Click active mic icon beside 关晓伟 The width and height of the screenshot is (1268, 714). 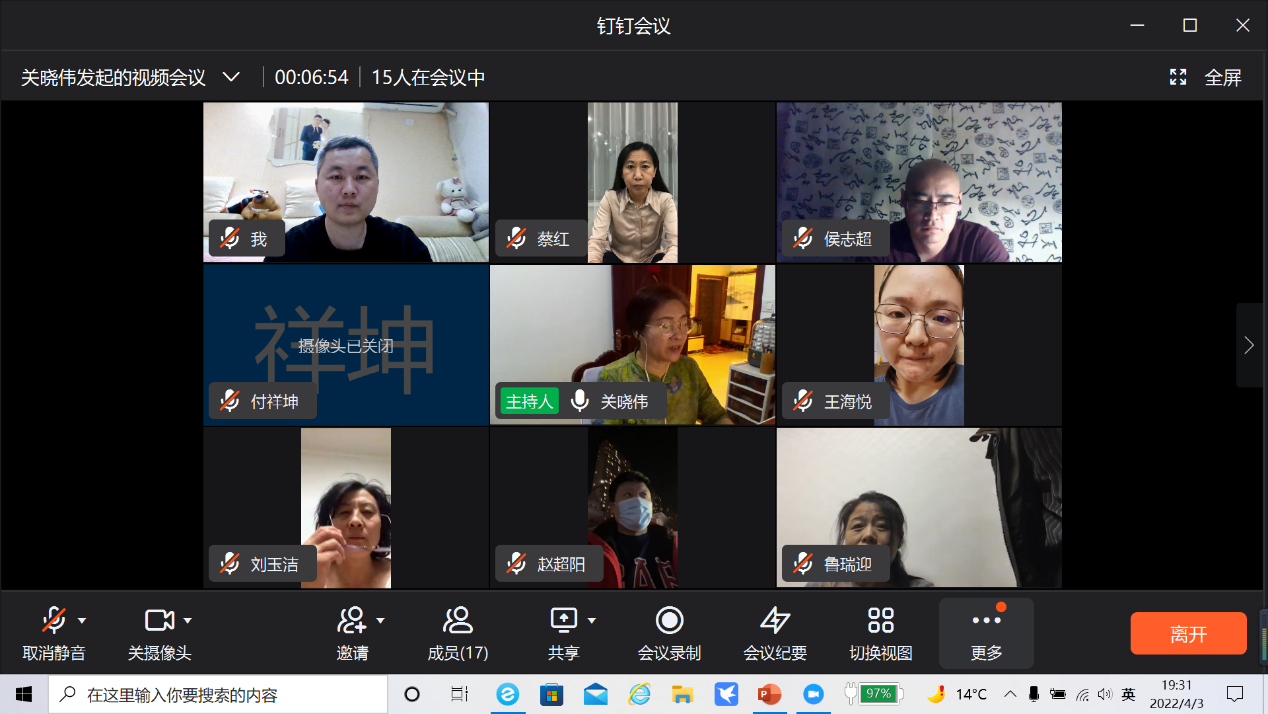(579, 401)
